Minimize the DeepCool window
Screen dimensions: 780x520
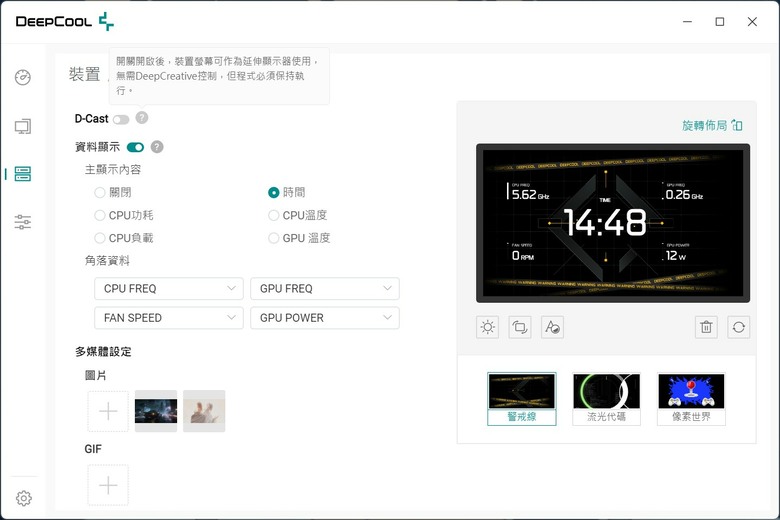point(687,22)
